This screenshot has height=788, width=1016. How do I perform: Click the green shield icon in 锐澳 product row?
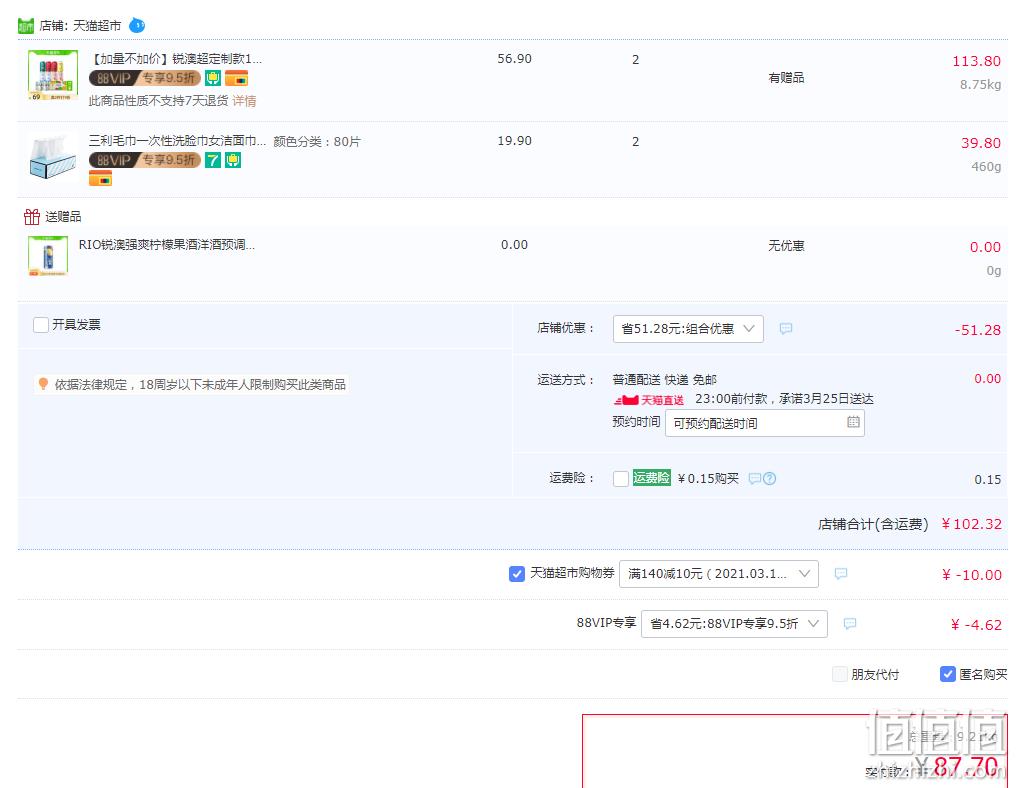tap(213, 78)
